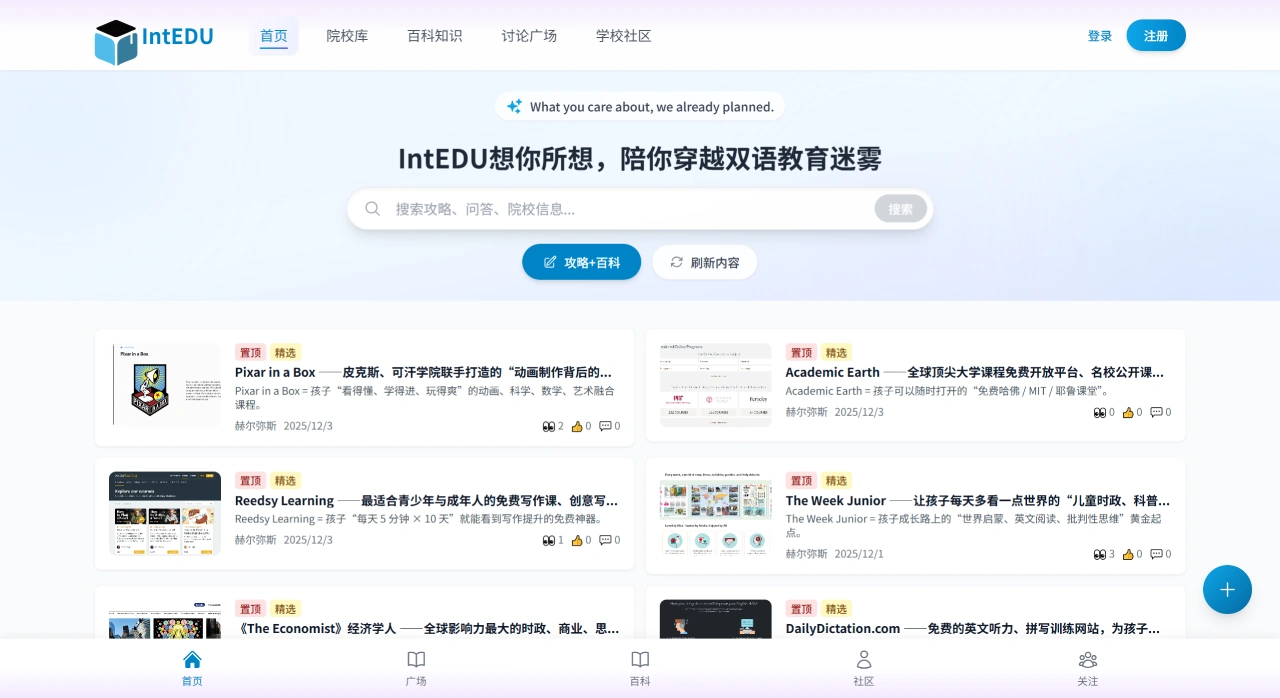Open the 学校社区 tab

pyautogui.click(x=623, y=35)
